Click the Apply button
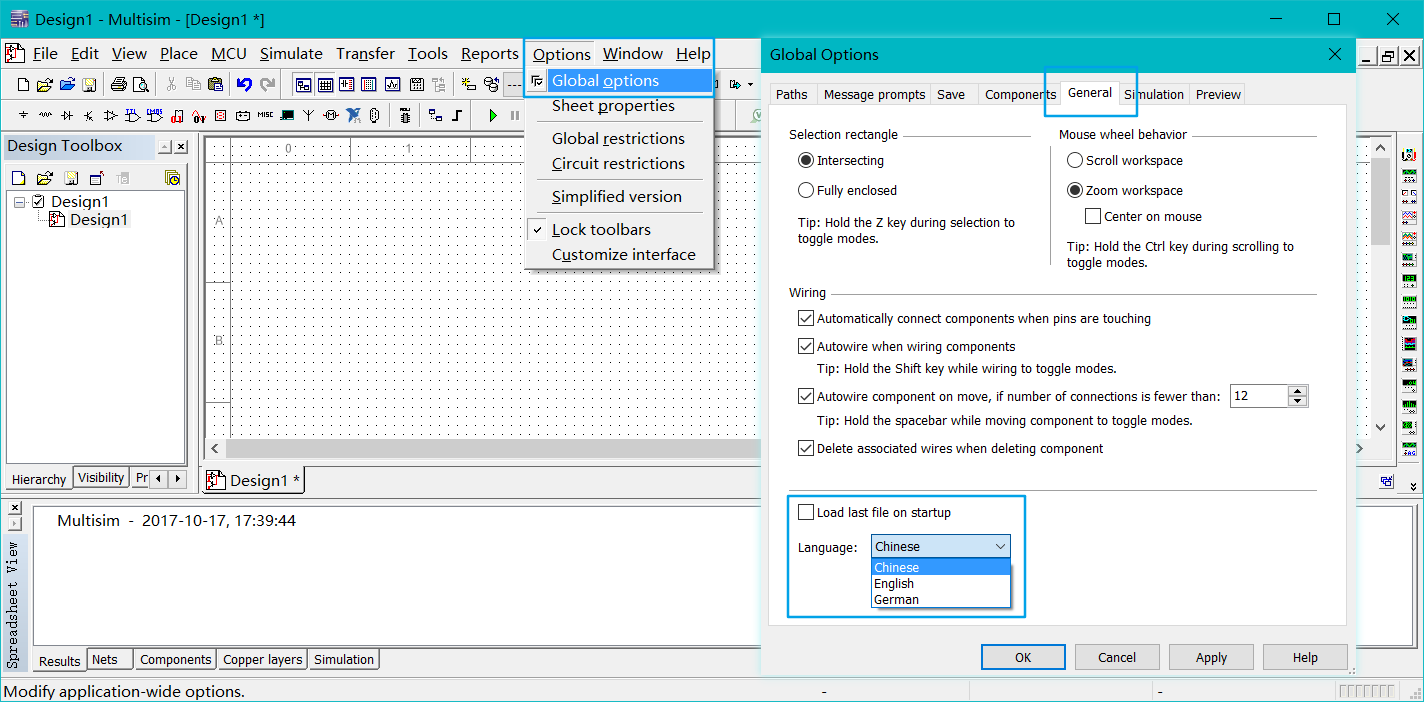Screen dimensions: 1424x702 coord(1211,657)
